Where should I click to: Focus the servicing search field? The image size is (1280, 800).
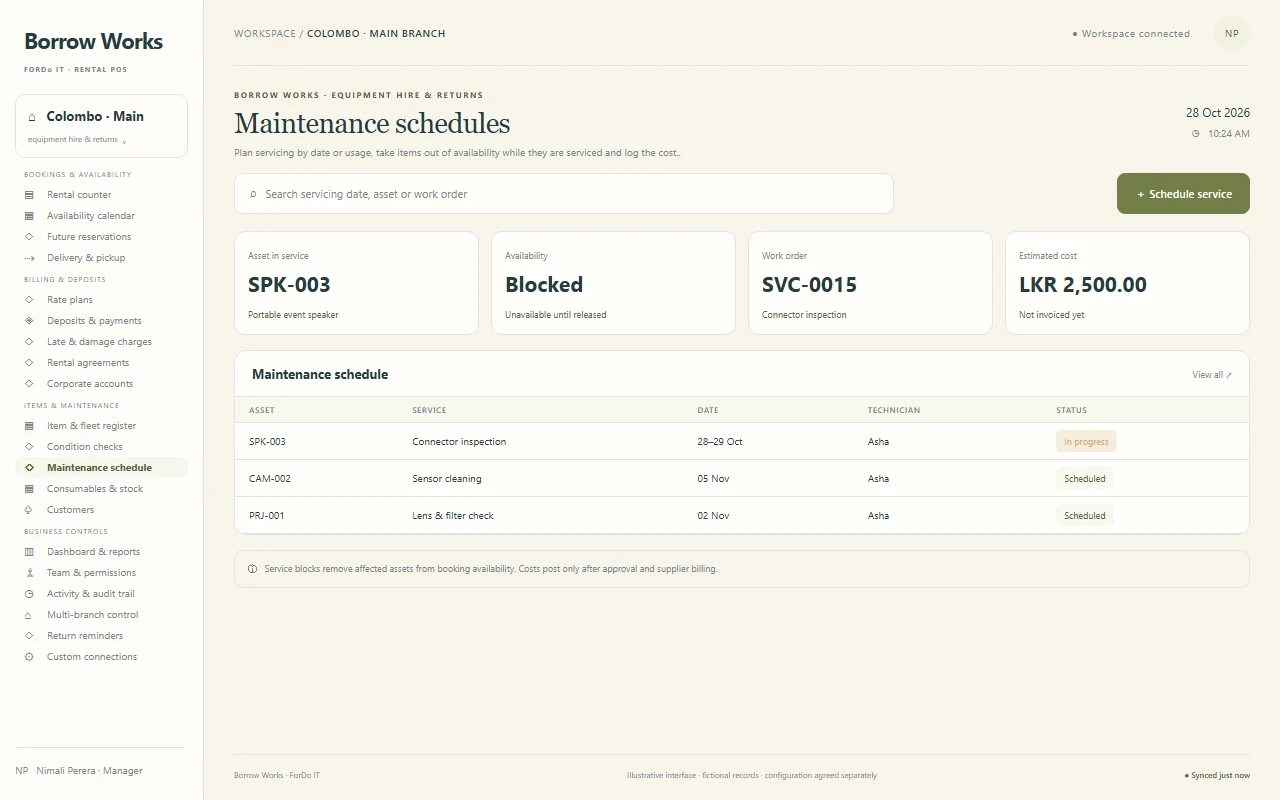[564, 194]
